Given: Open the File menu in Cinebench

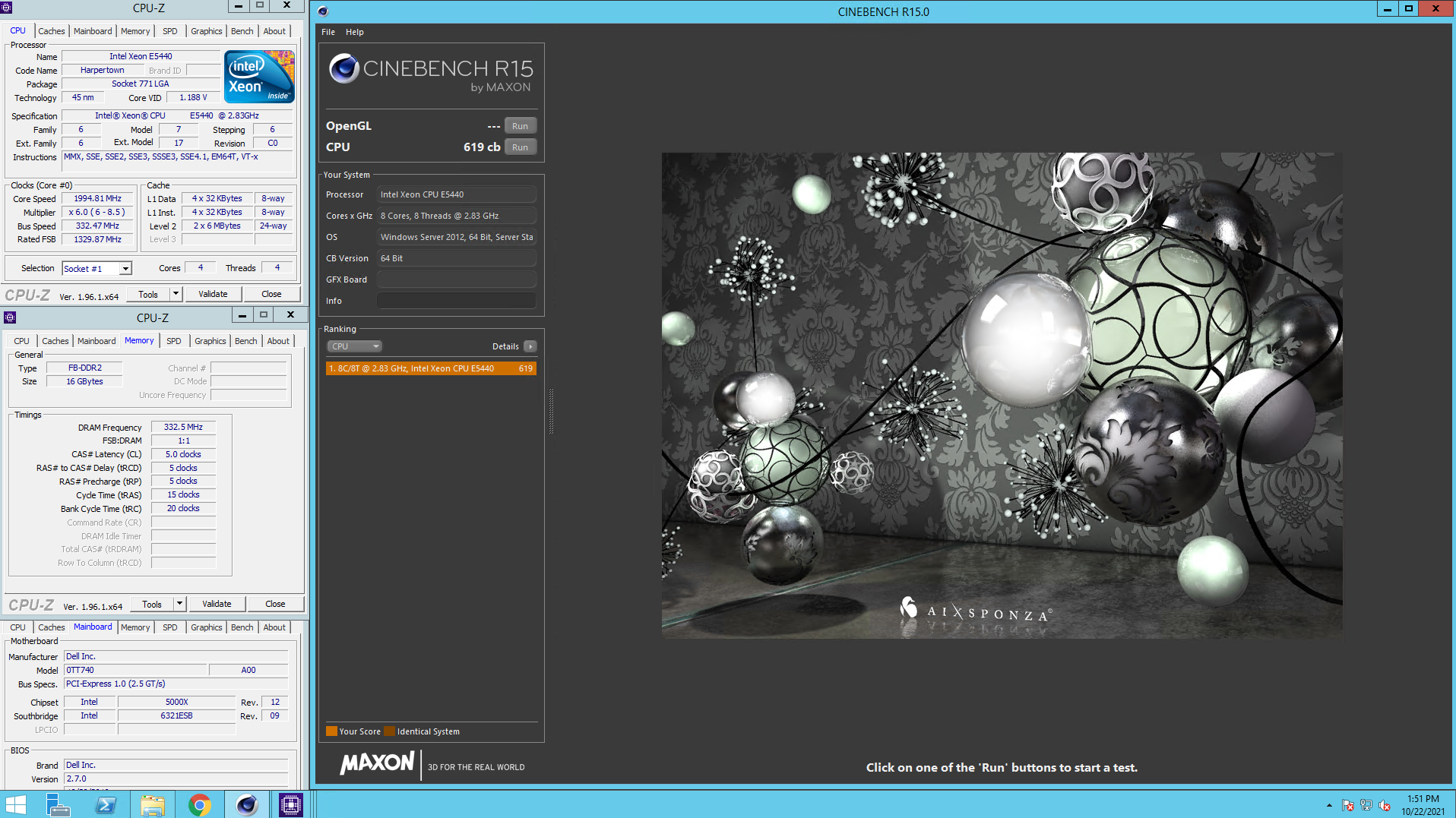Looking at the screenshot, I should coord(328,32).
